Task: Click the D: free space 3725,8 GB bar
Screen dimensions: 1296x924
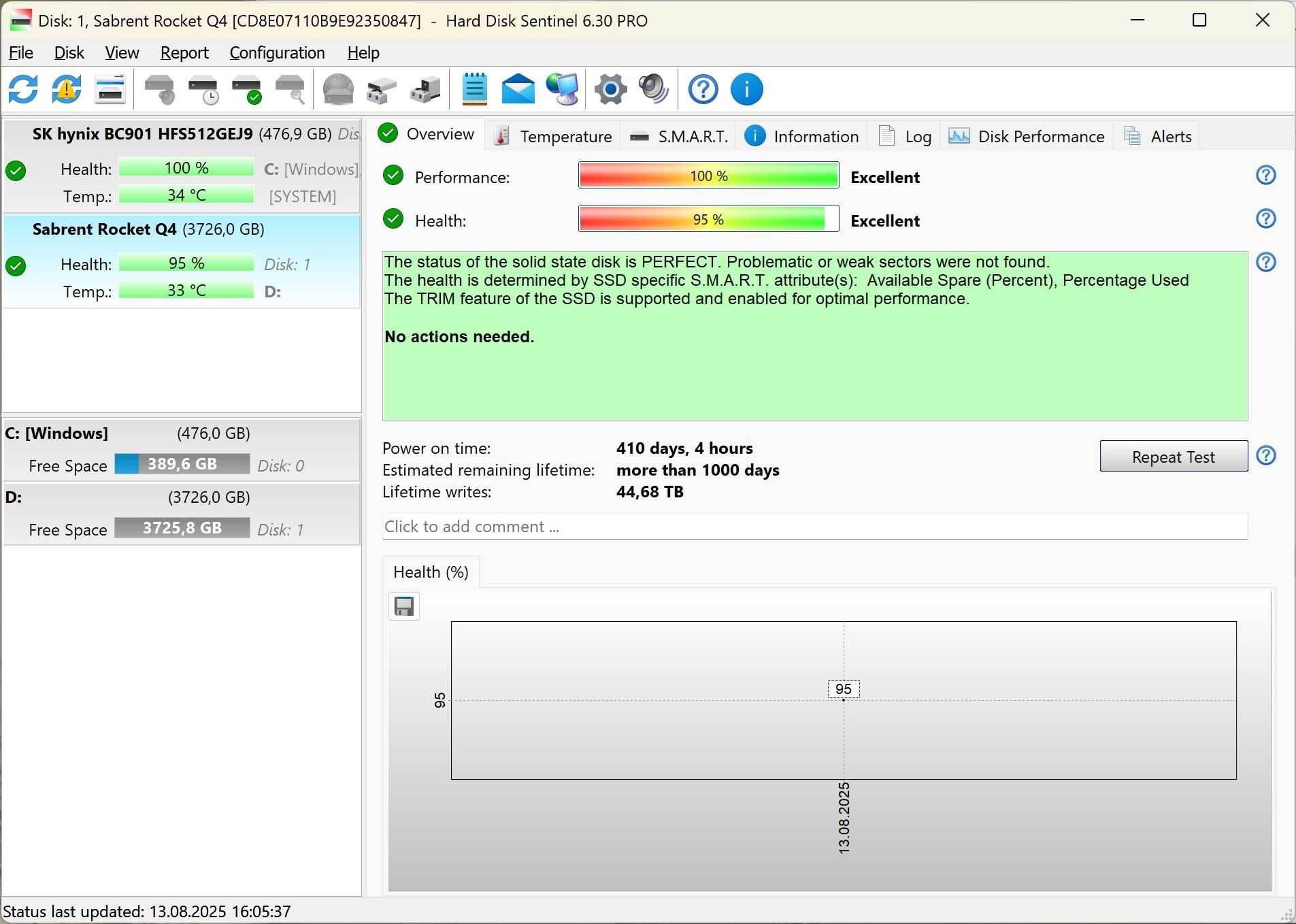Action: (x=182, y=528)
